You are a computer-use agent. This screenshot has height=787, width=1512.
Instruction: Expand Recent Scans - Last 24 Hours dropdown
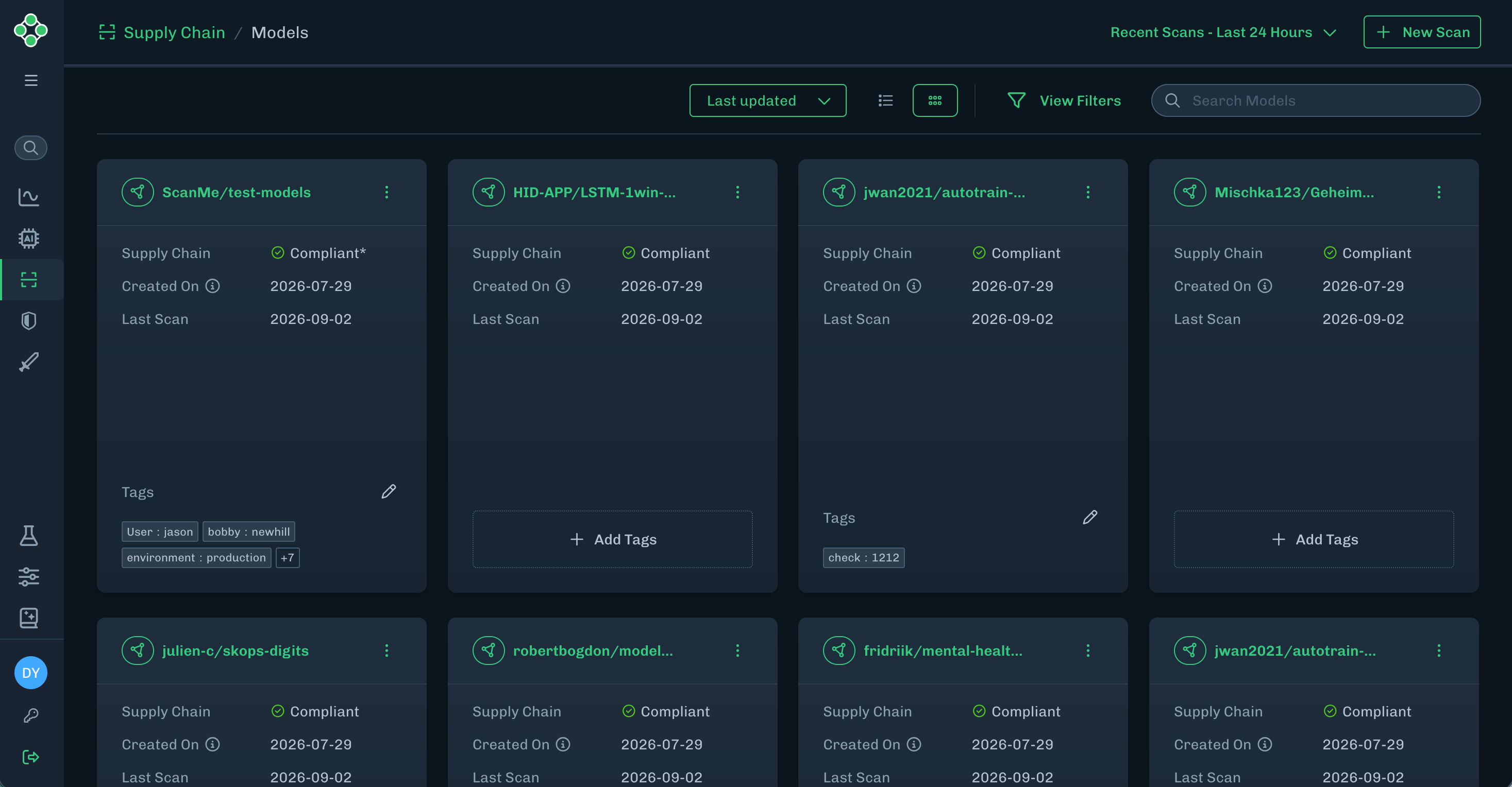[x=1222, y=32]
